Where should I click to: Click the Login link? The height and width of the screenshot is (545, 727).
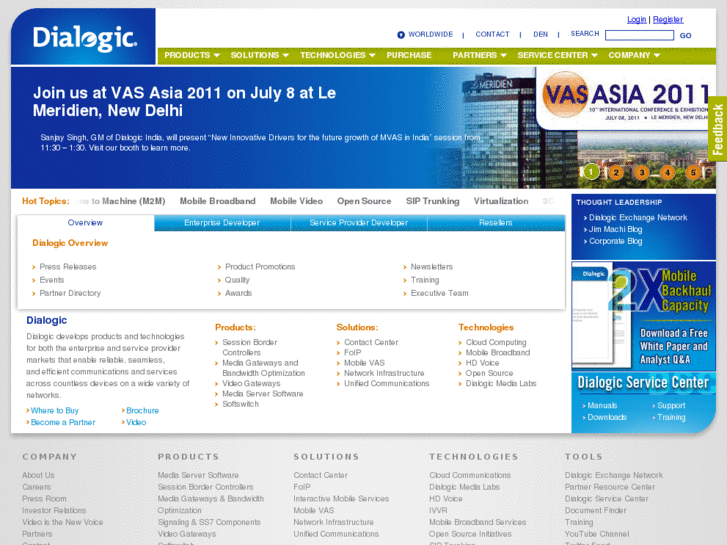[x=637, y=19]
